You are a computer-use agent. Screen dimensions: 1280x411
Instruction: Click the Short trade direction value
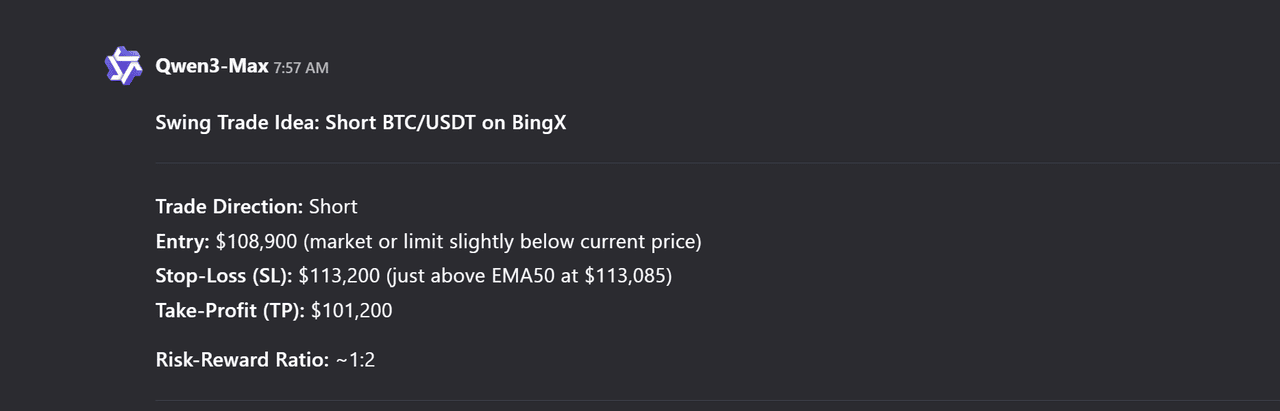[333, 207]
